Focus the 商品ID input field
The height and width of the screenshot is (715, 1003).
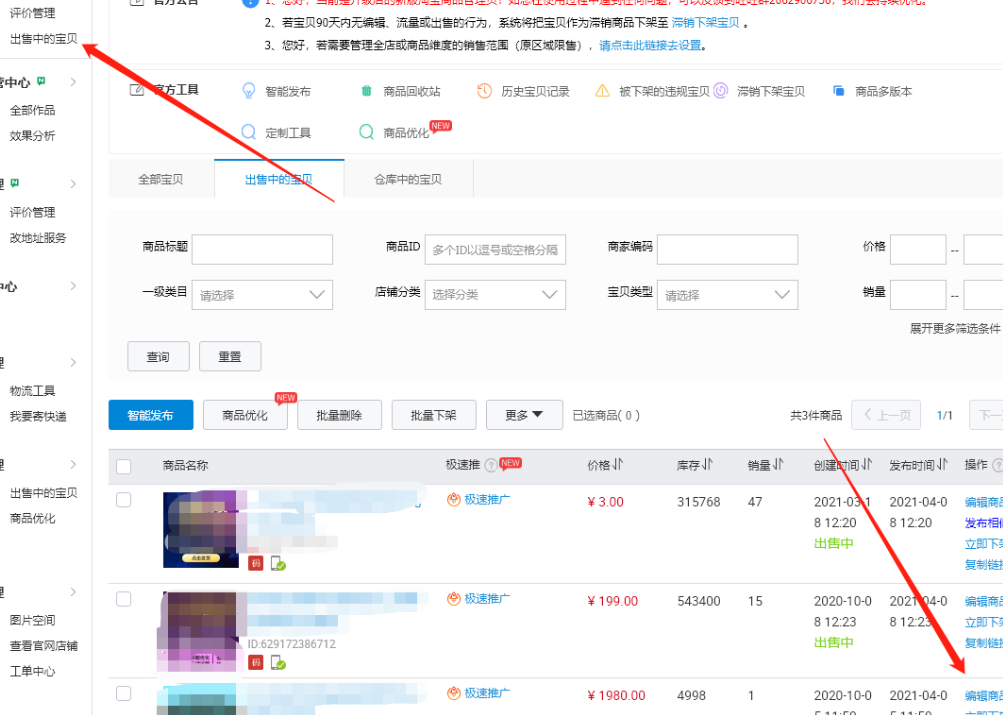(x=495, y=249)
